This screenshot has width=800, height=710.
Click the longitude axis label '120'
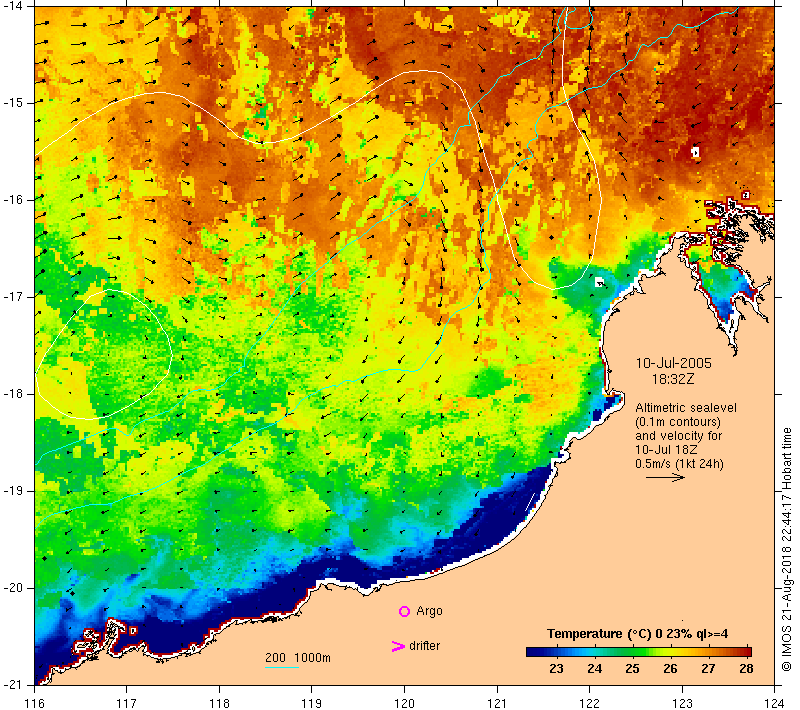tap(405, 703)
